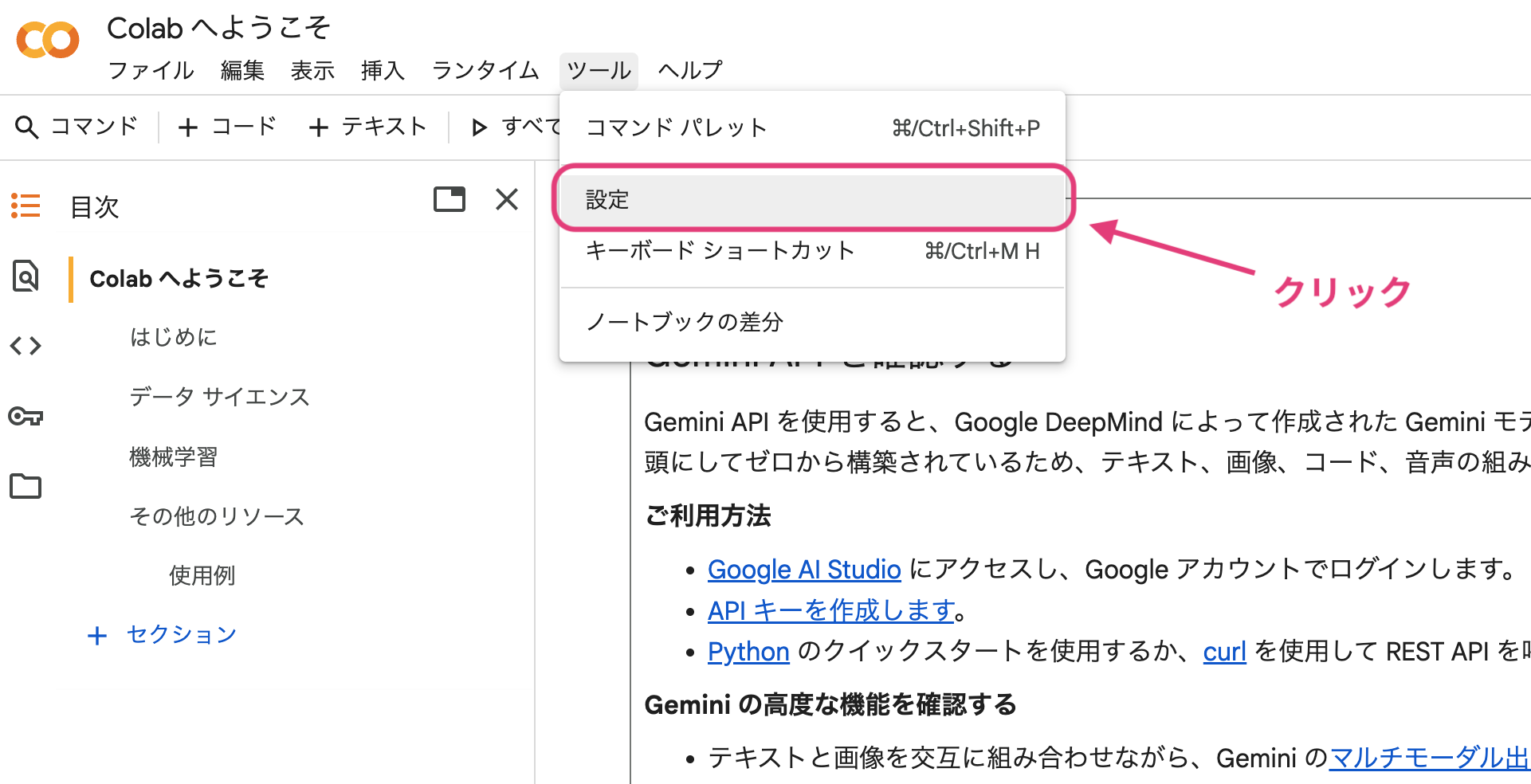The height and width of the screenshot is (784, 1531).
Task: Jump to データ サイエンス in the outline
Action: click(x=219, y=397)
